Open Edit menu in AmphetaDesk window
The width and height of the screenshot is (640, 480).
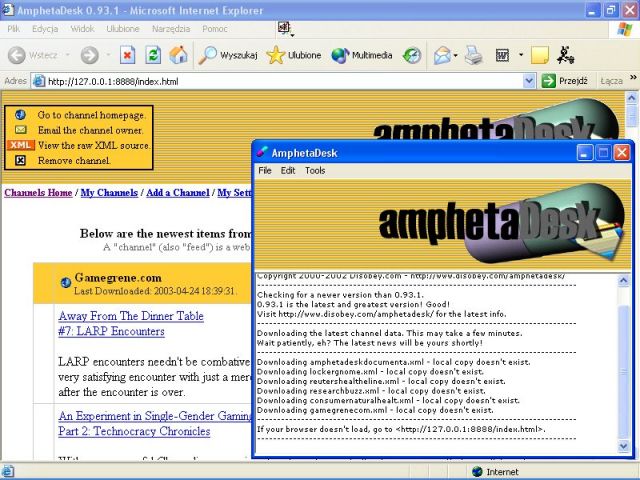click(288, 171)
